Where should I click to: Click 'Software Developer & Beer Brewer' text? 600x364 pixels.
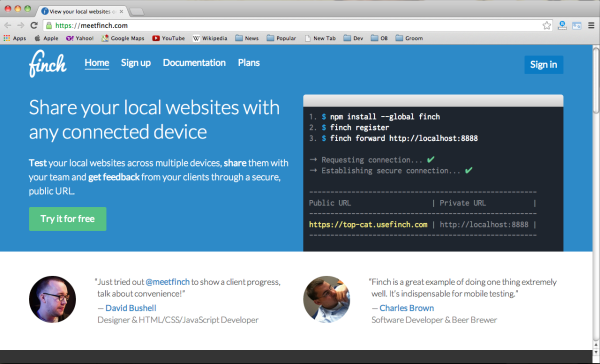click(434, 320)
